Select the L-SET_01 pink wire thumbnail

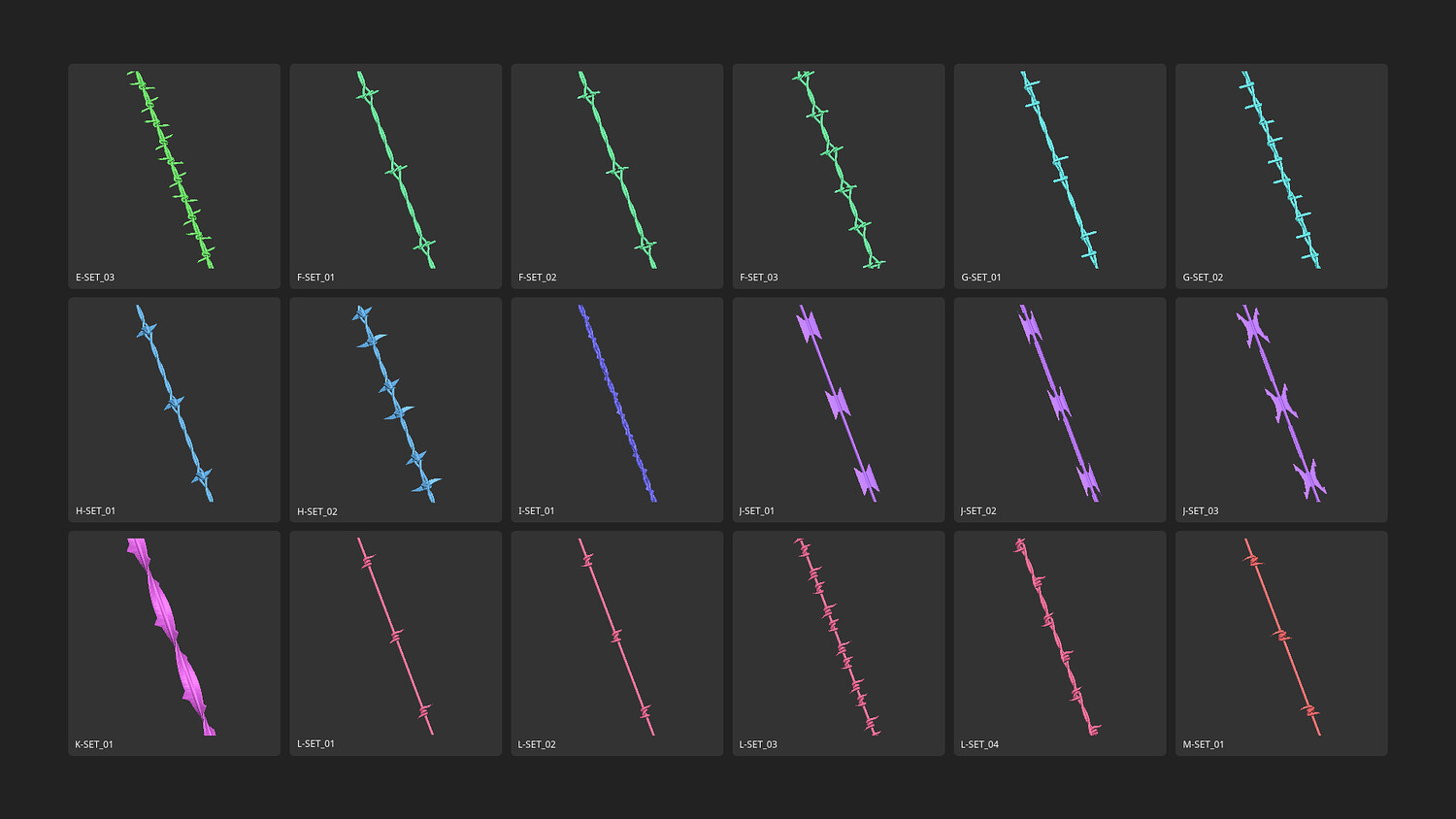pyautogui.click(x=395, y=643)
